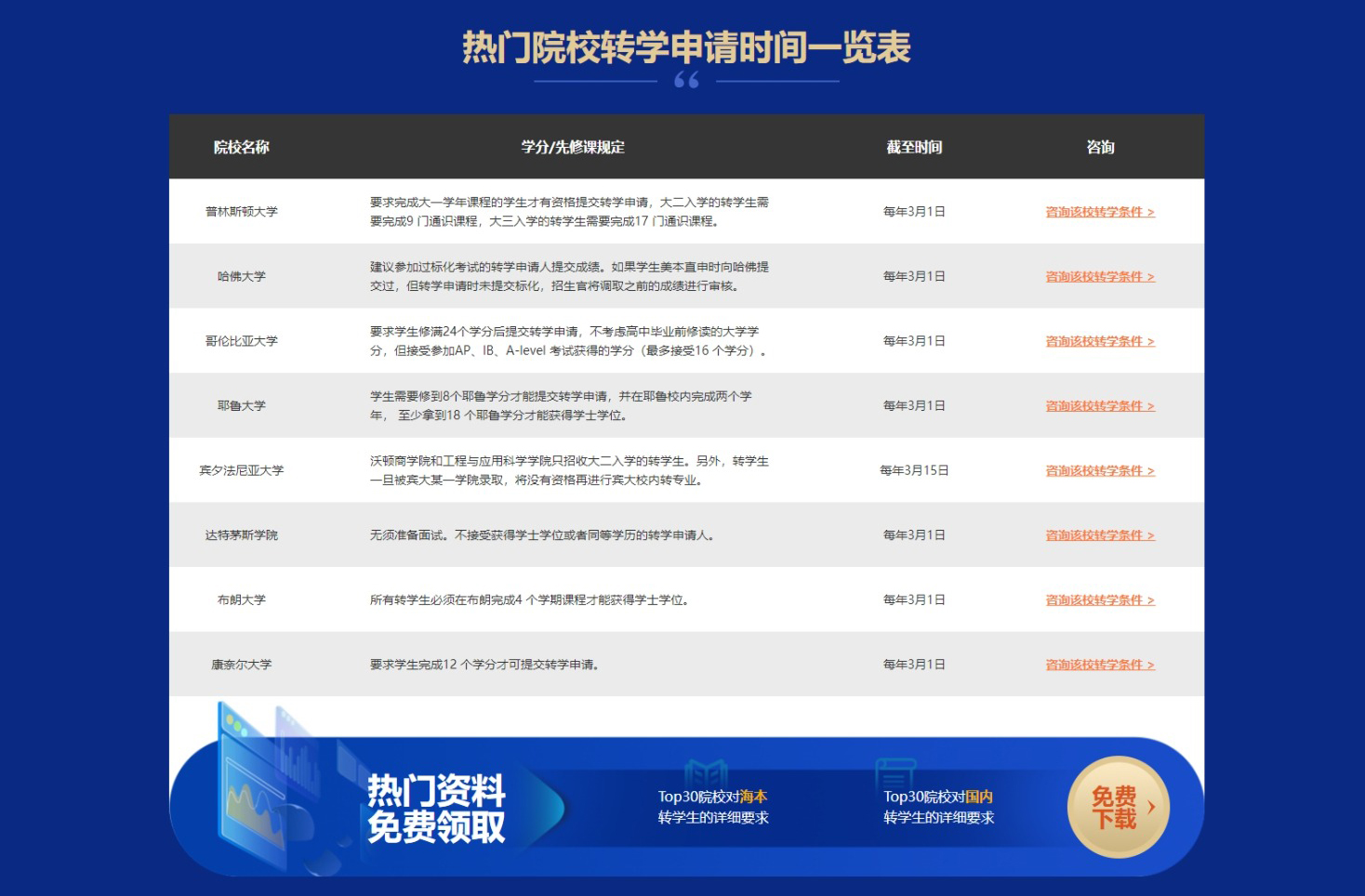Click the 每年3月15日 deadline cell

[914, 470]
